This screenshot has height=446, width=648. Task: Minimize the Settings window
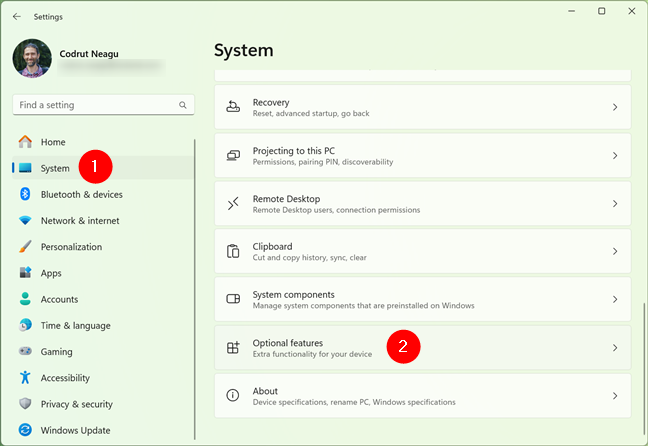coord(572,11)
